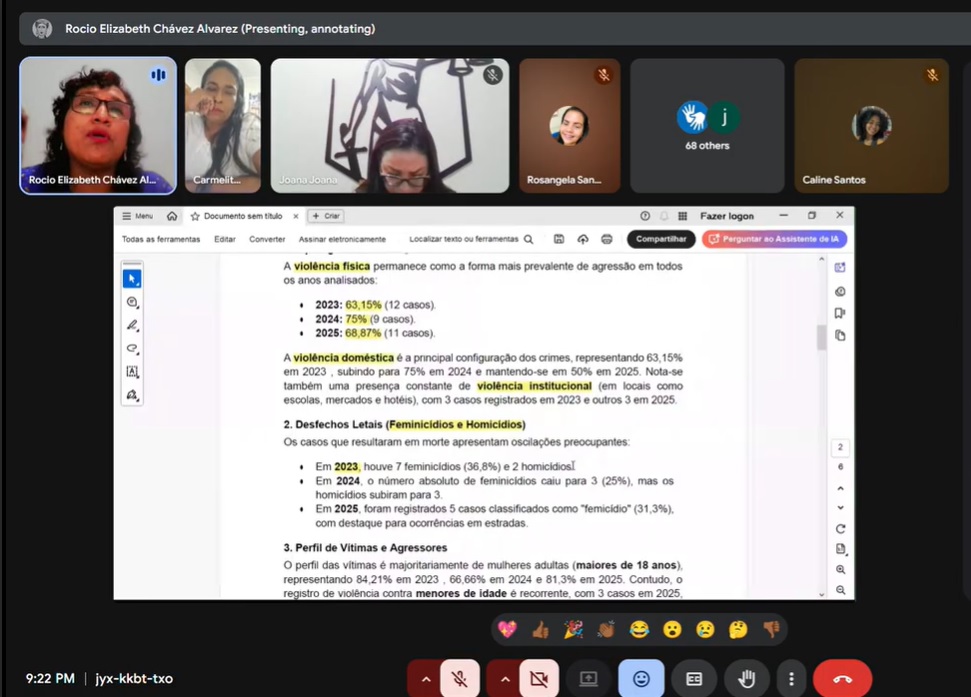
Task: Send the heart emoji reaction
Action: click(508, 629)
